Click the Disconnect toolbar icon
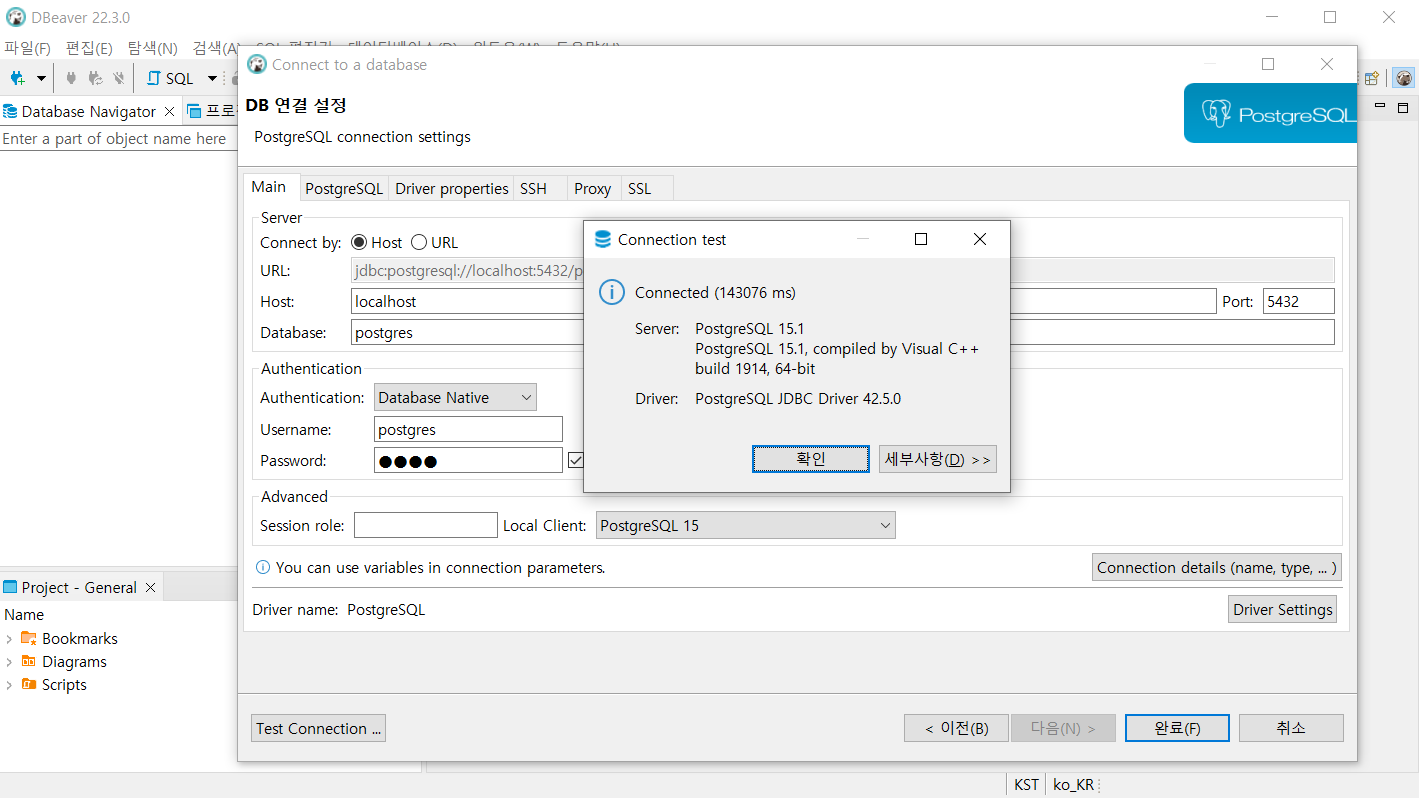Viewport: 1419px width, 798px height. coord(119,78)
